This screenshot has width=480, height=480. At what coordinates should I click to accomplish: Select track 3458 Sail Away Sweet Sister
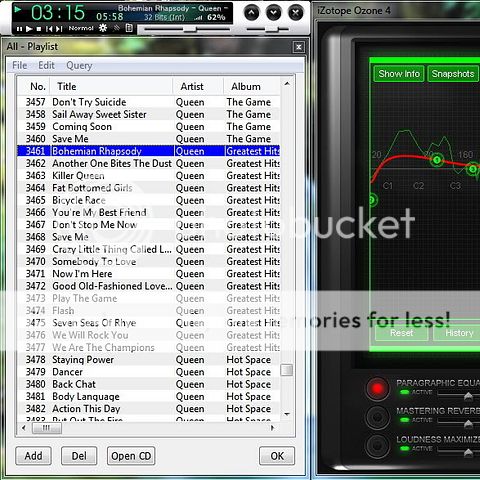(x=149, y=114)
